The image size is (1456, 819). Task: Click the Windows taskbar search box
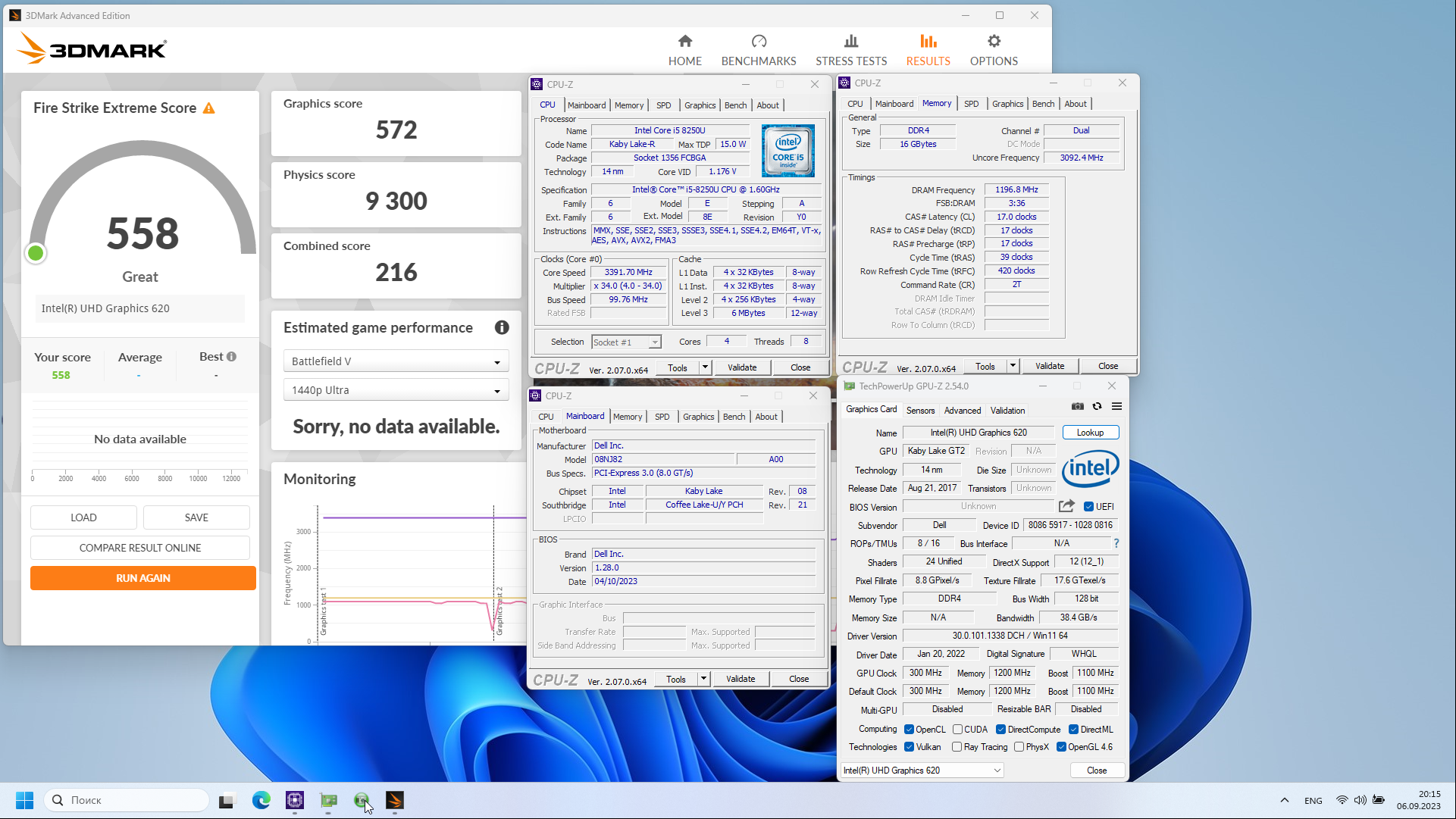click(x=127, y=800)
